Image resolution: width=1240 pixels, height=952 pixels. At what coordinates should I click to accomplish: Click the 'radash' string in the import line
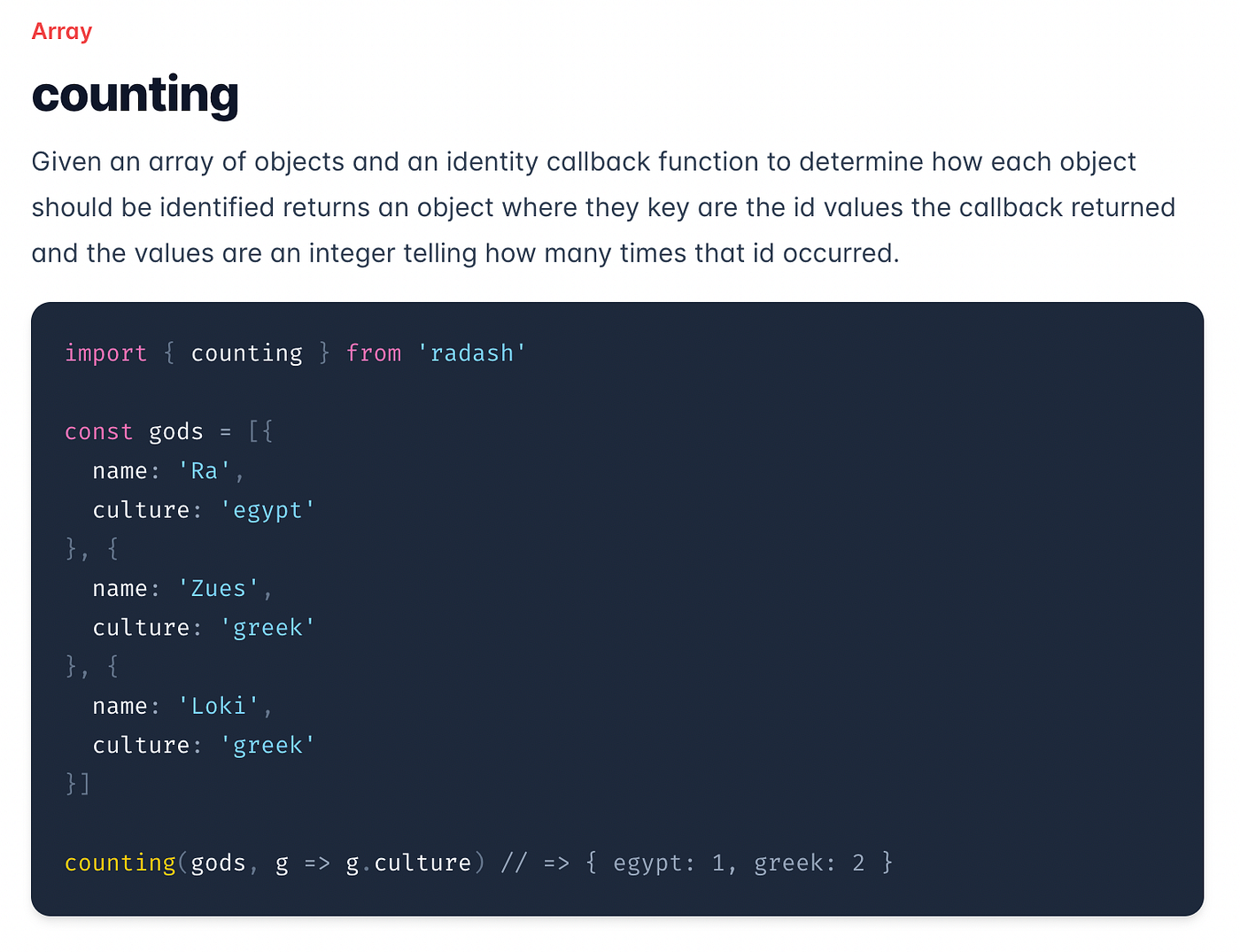coord(472,353)
